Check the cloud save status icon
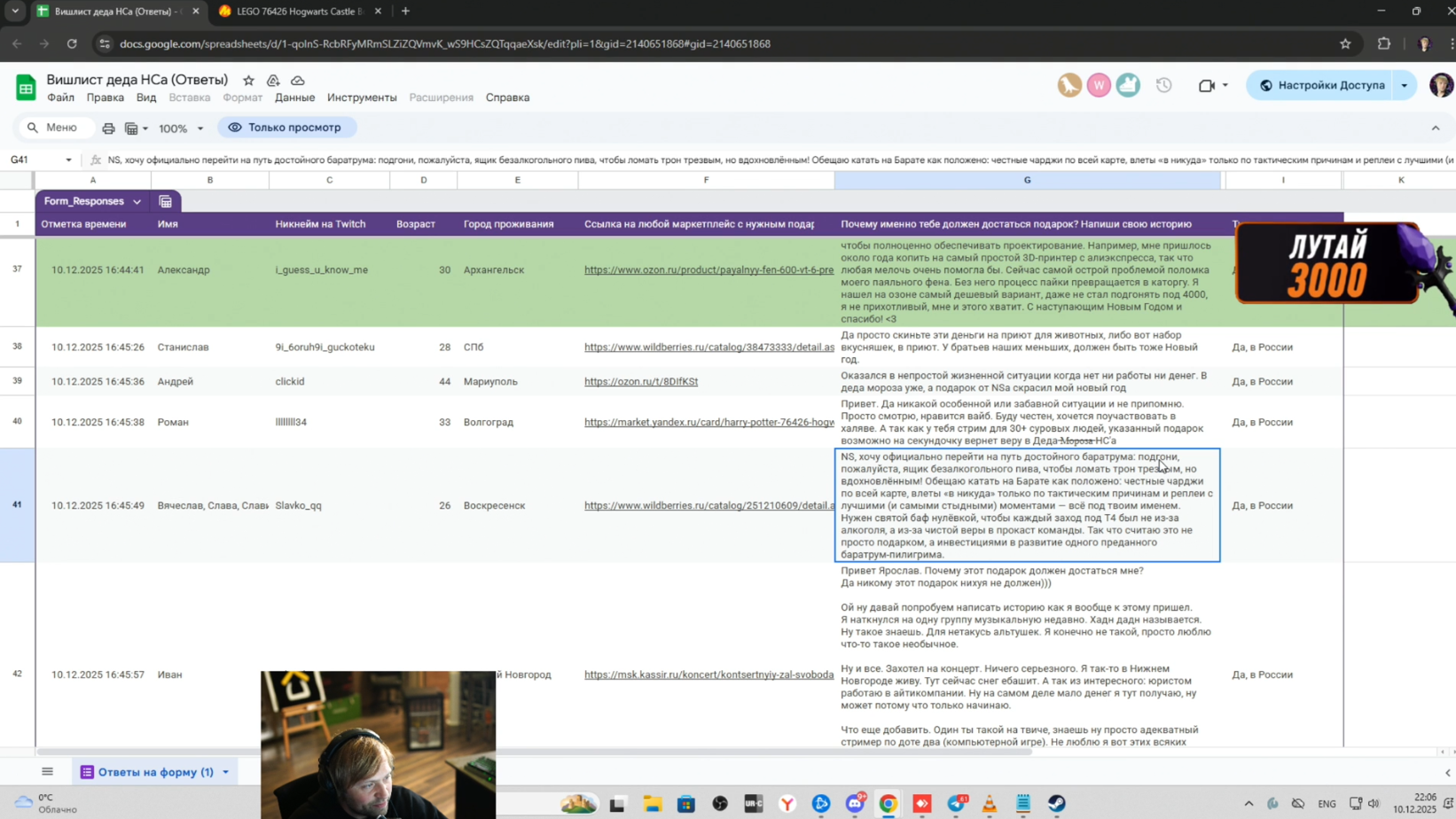 tap(298, 81)
